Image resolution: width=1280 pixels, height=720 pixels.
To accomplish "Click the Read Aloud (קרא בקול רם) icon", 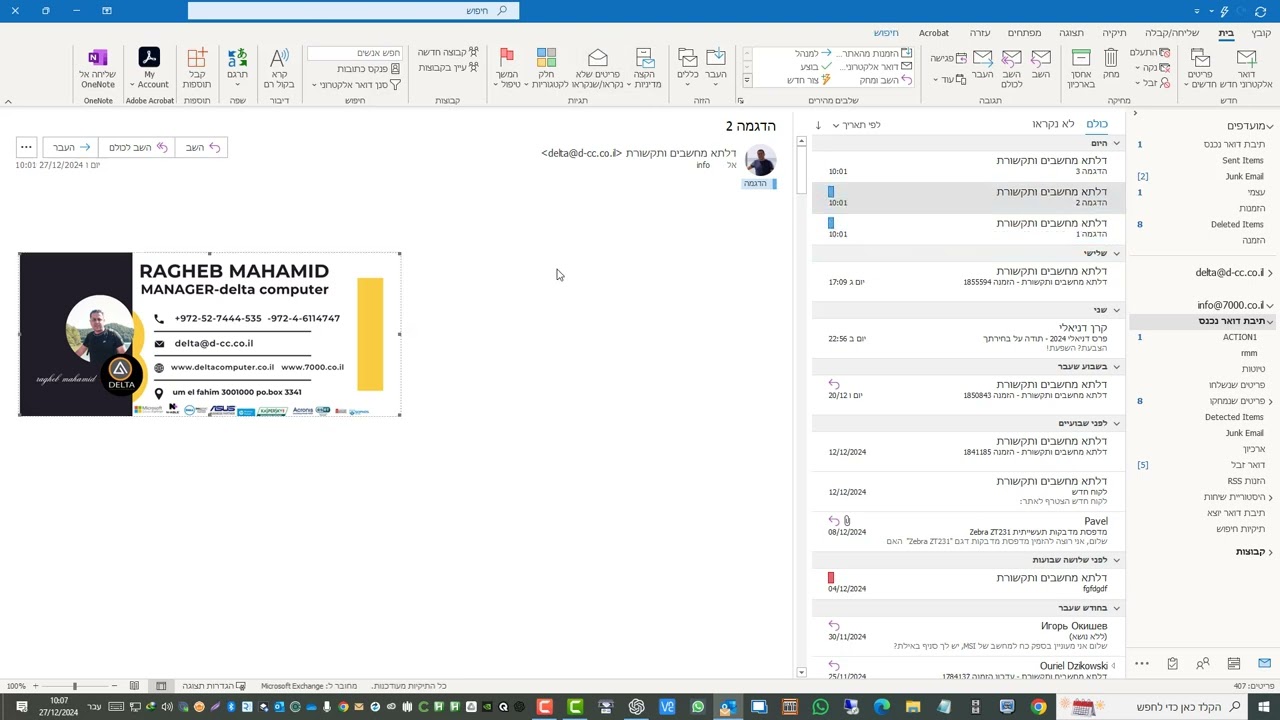I will click(x=279, y=58).
